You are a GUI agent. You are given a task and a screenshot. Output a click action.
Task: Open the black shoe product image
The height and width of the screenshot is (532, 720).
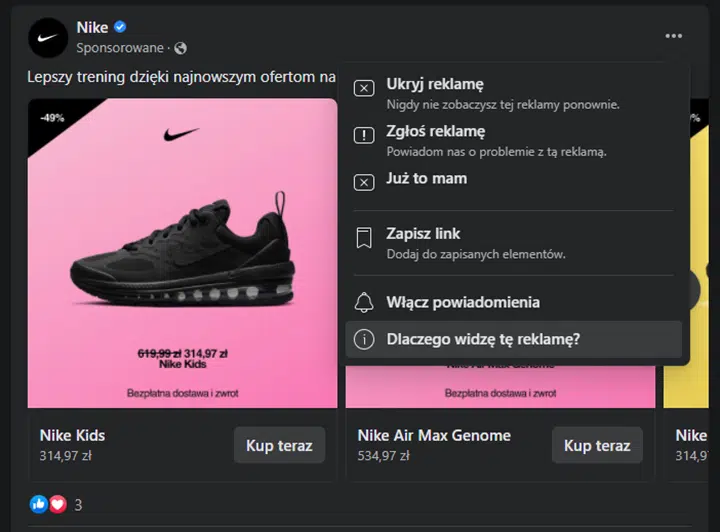(x=182, y=253)
